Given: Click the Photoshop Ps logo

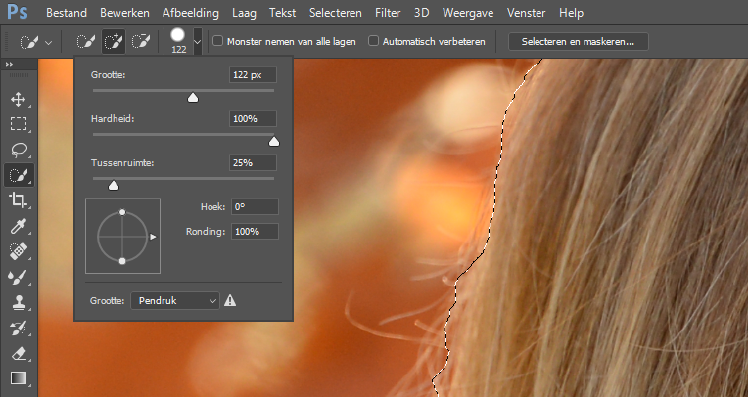Looking at the screenshot, I should pyautogui.click(x=17, y=12).
